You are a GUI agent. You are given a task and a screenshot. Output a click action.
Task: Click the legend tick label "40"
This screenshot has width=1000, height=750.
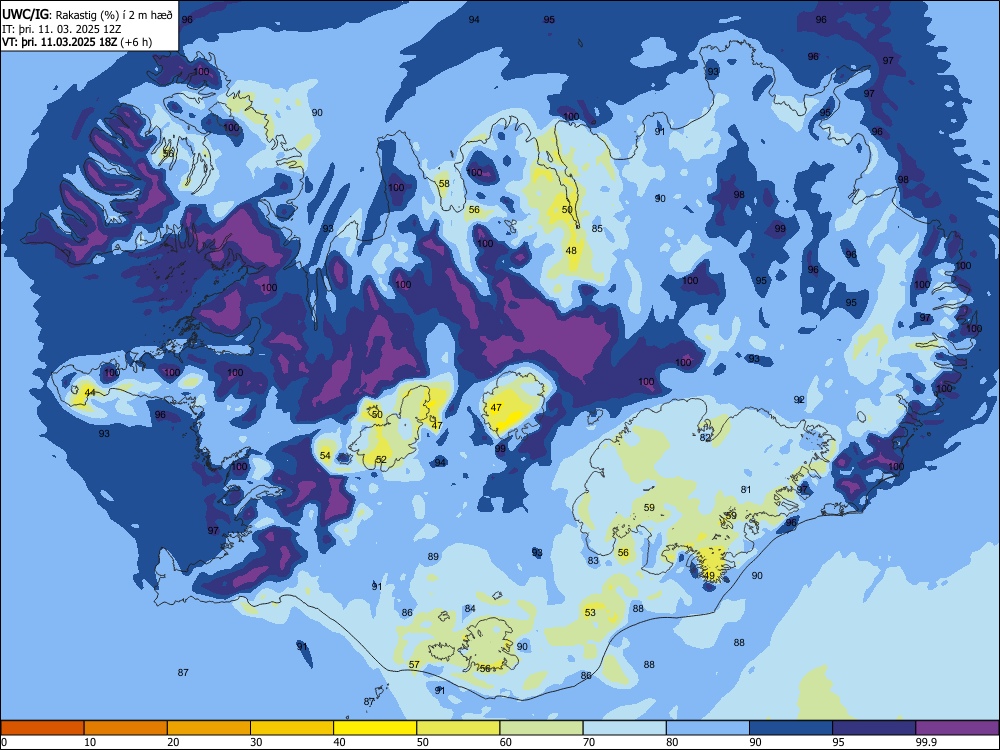340,742
